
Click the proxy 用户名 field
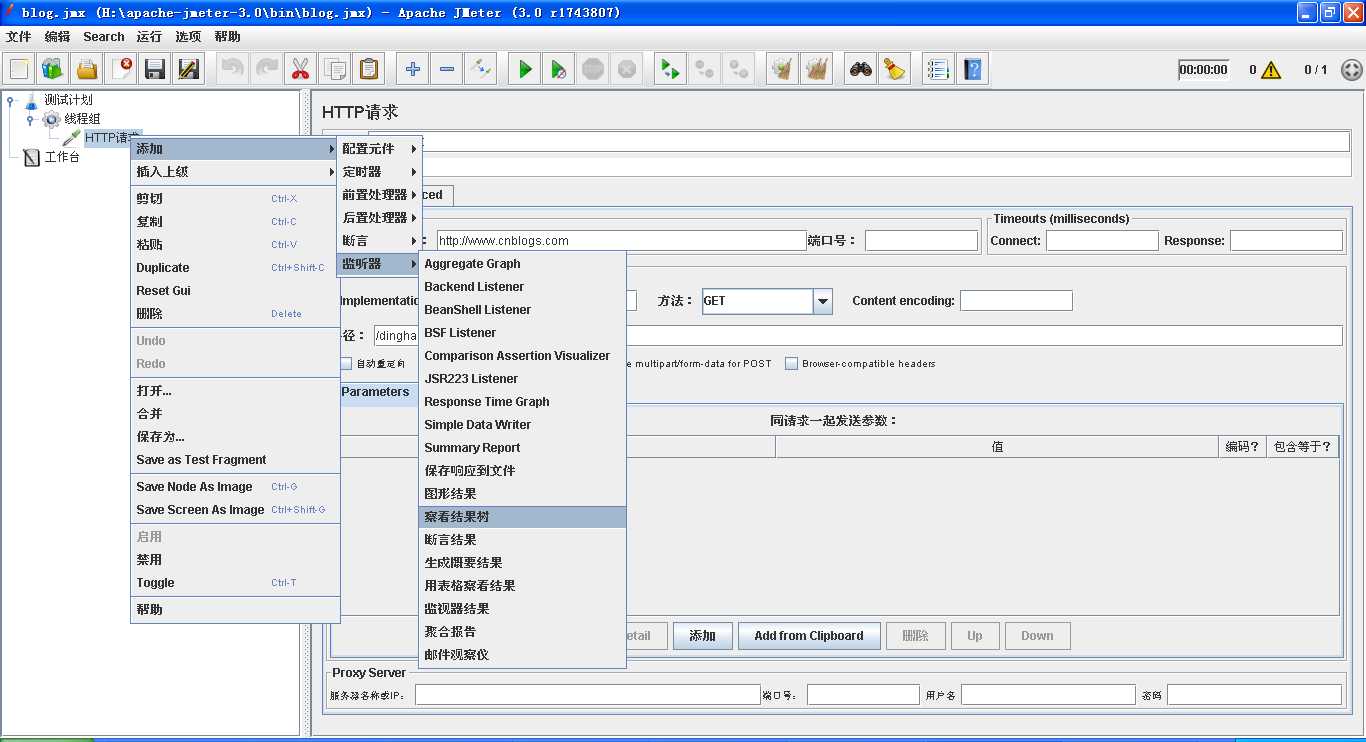(1048, 695)
